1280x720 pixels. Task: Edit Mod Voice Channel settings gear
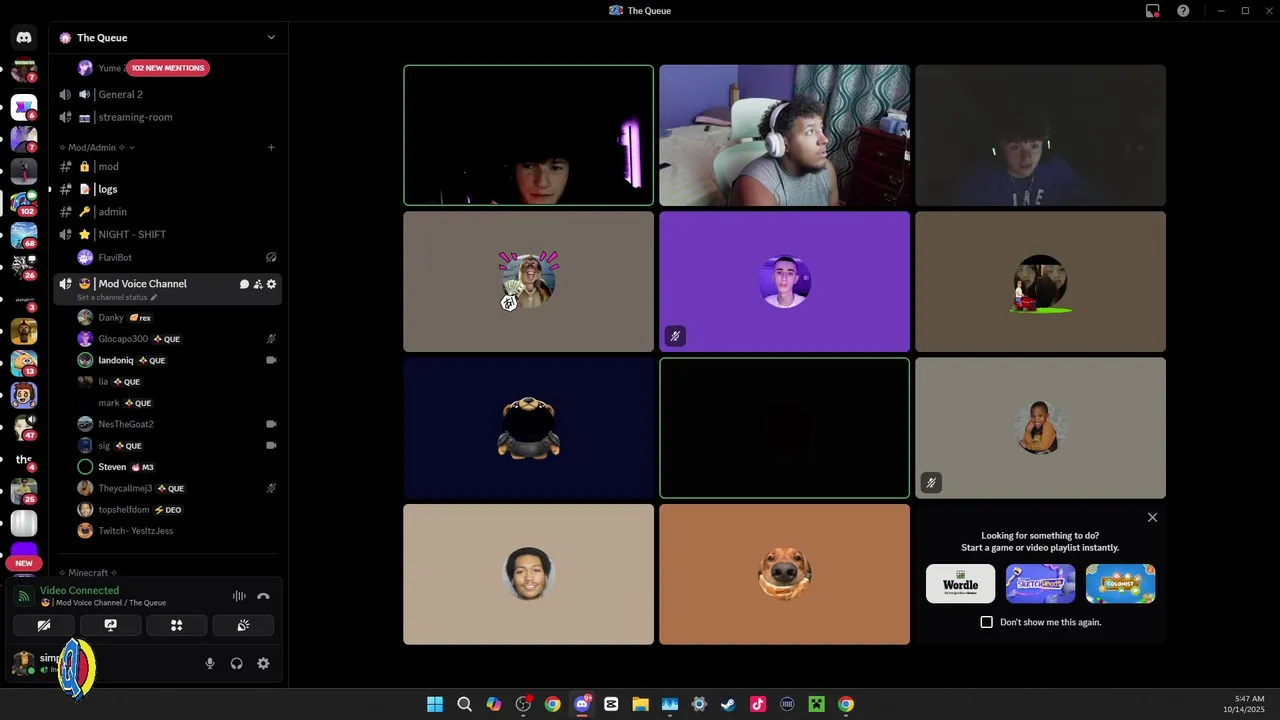click(x=271, y=284)
